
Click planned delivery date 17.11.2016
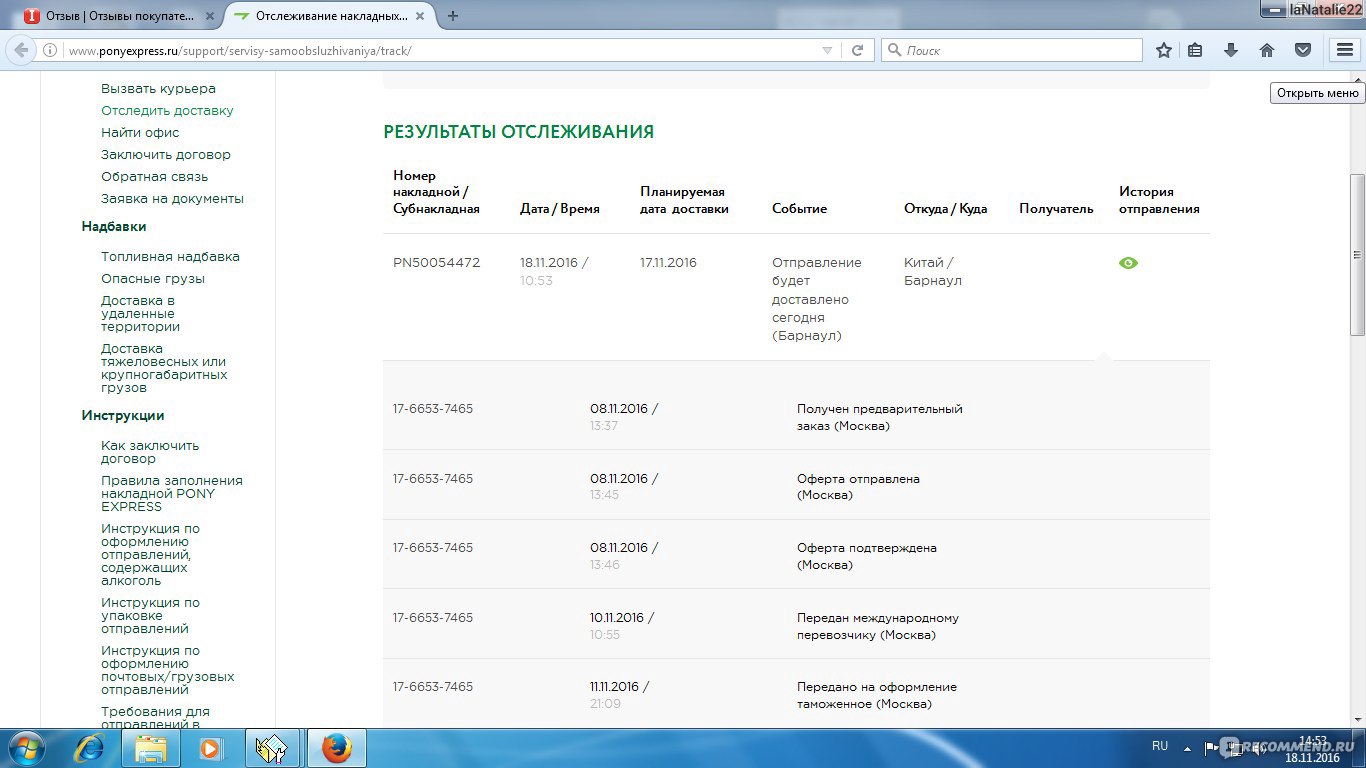tap(668, 263)
